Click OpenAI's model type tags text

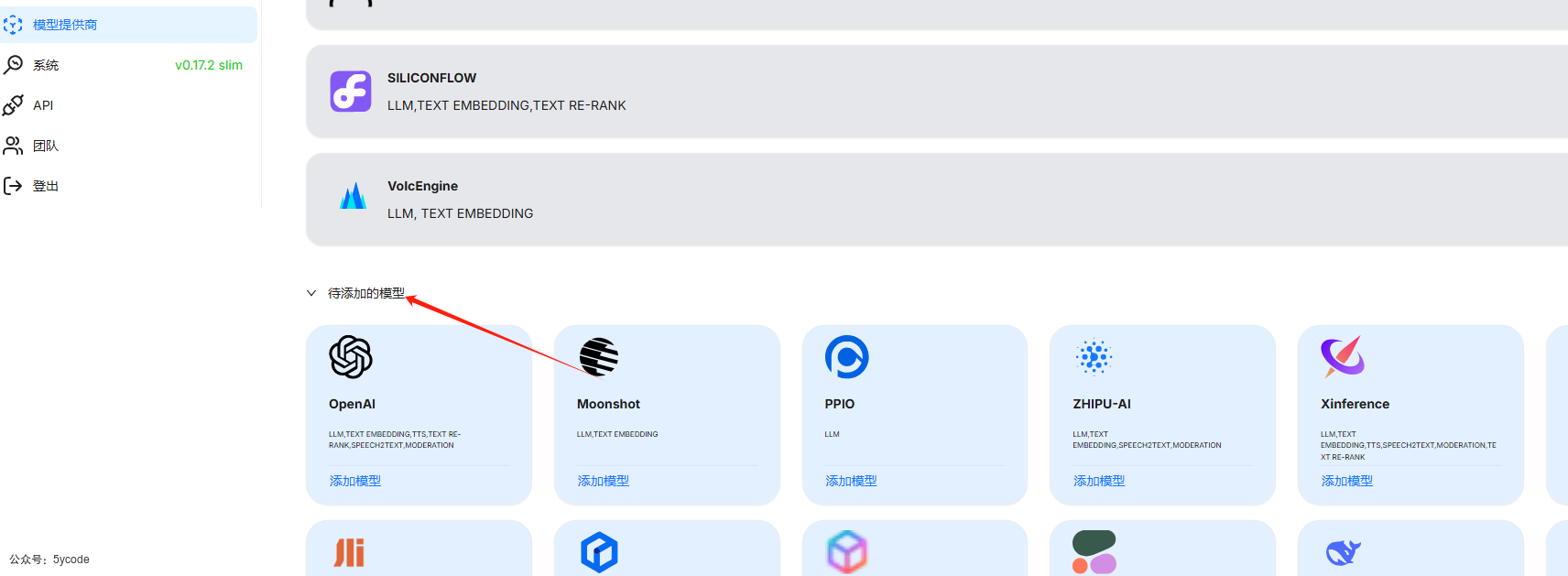click(395, 440)
